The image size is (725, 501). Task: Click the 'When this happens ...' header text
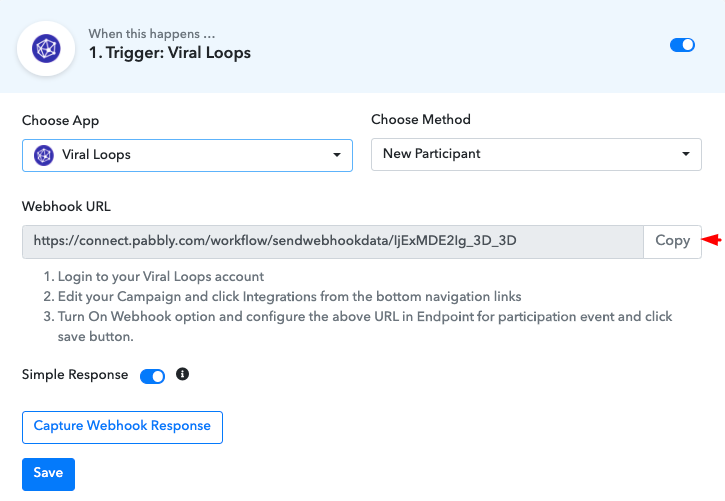(x=152, y=34)
